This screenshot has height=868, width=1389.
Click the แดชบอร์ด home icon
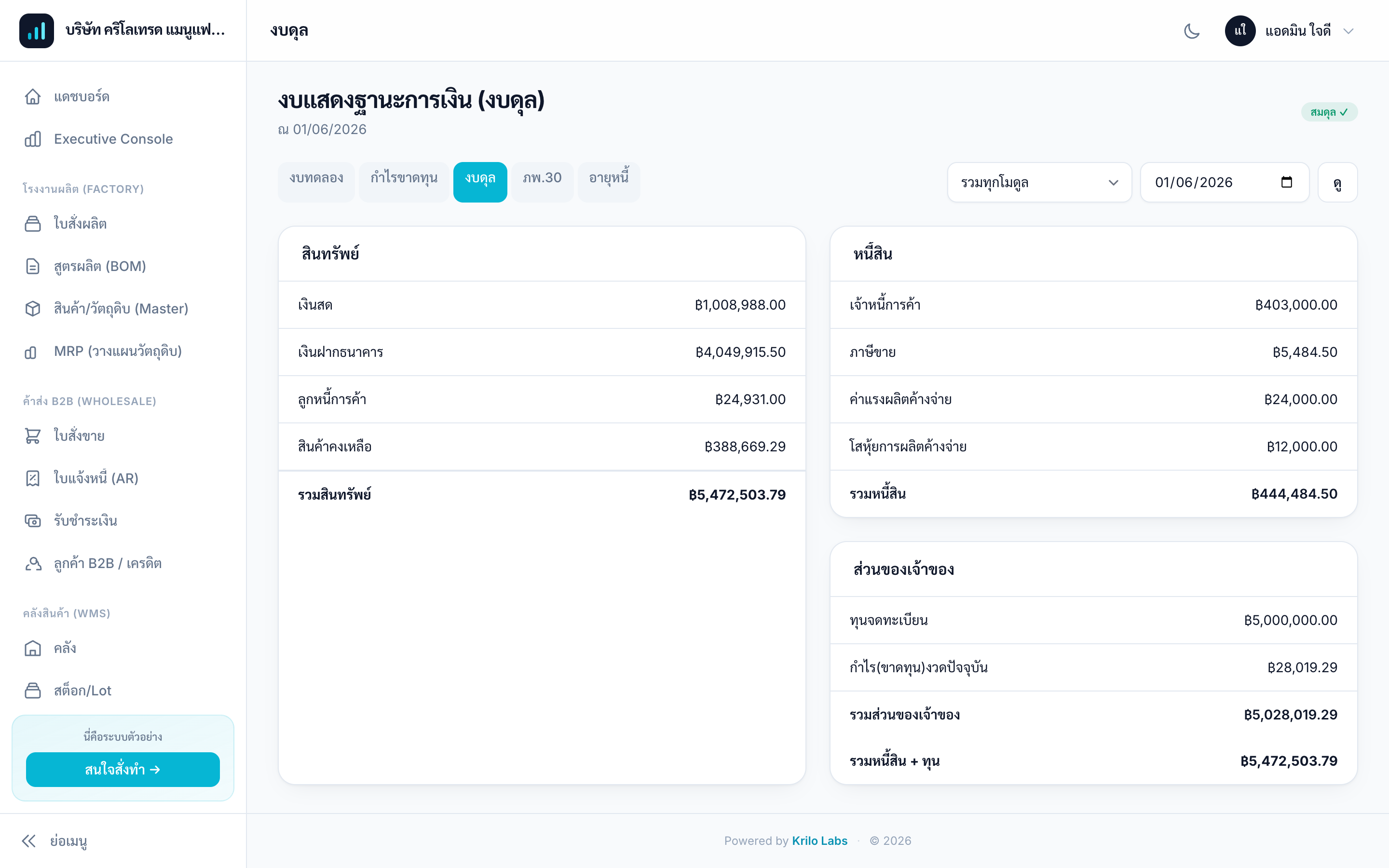tap(33, 96)
